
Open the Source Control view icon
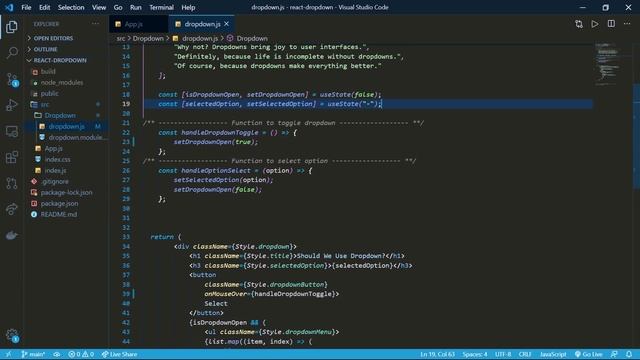(12, 79)
